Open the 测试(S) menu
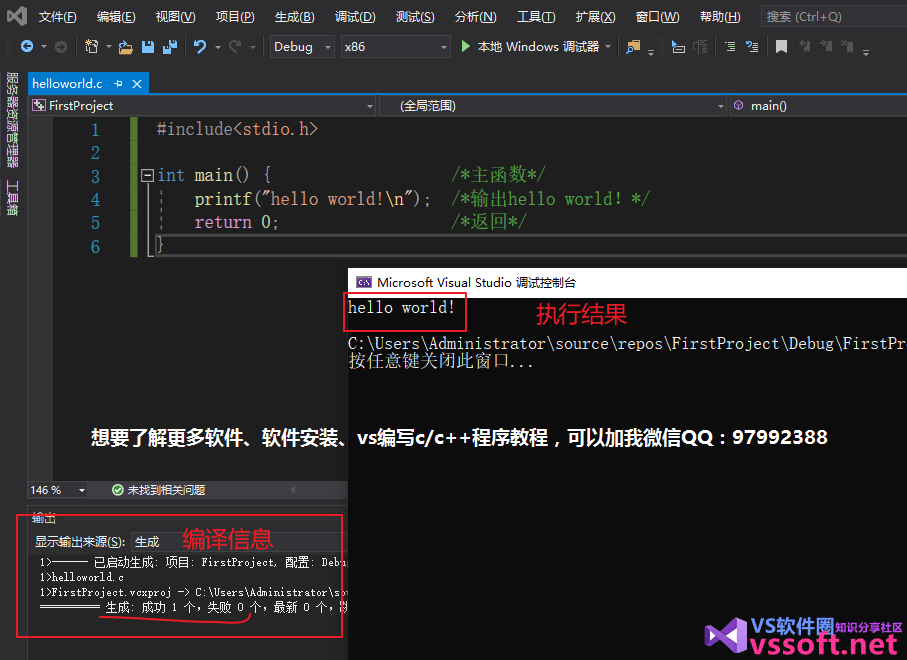The width and height of the screenshot is (907, 660). (415, 17)
